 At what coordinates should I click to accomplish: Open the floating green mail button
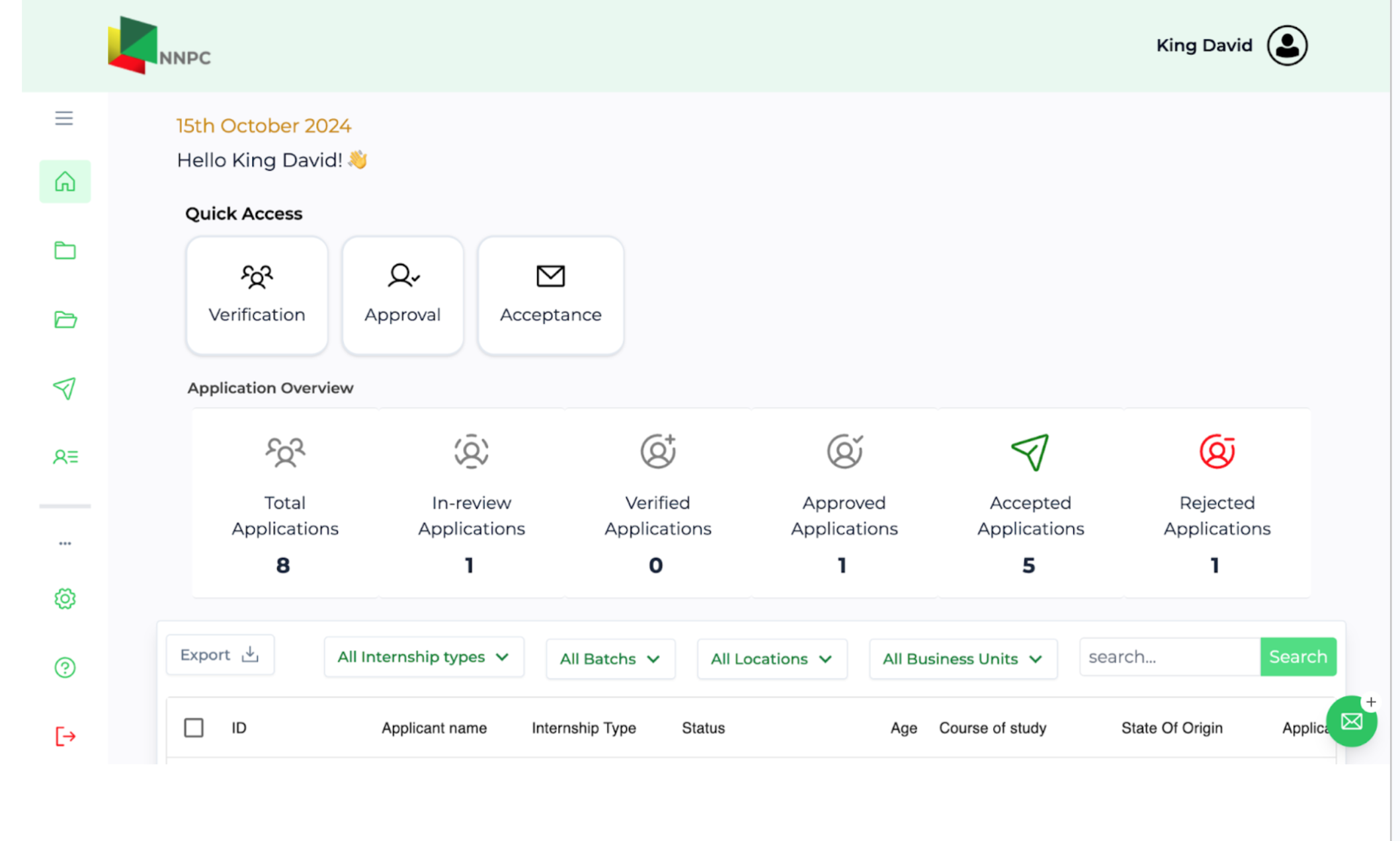tap(1351, 721)
